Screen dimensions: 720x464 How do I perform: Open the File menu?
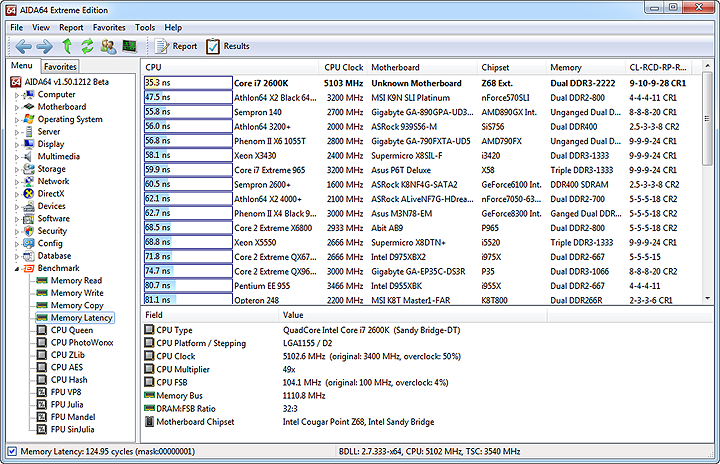[x=17, y=28]
